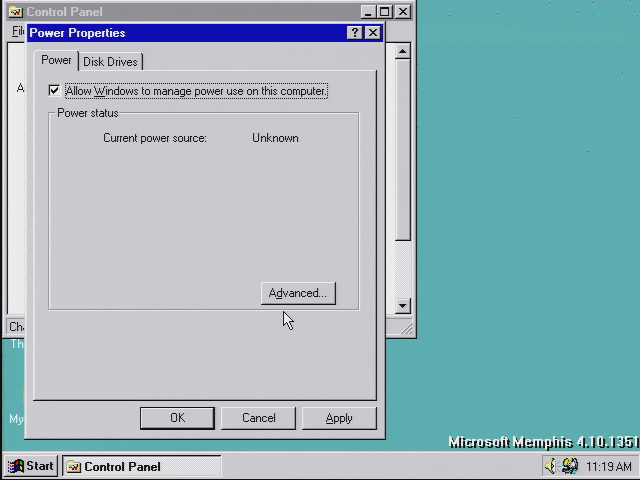
Task: Click the Control Panel title bar icon
Action: pos(16,12)
